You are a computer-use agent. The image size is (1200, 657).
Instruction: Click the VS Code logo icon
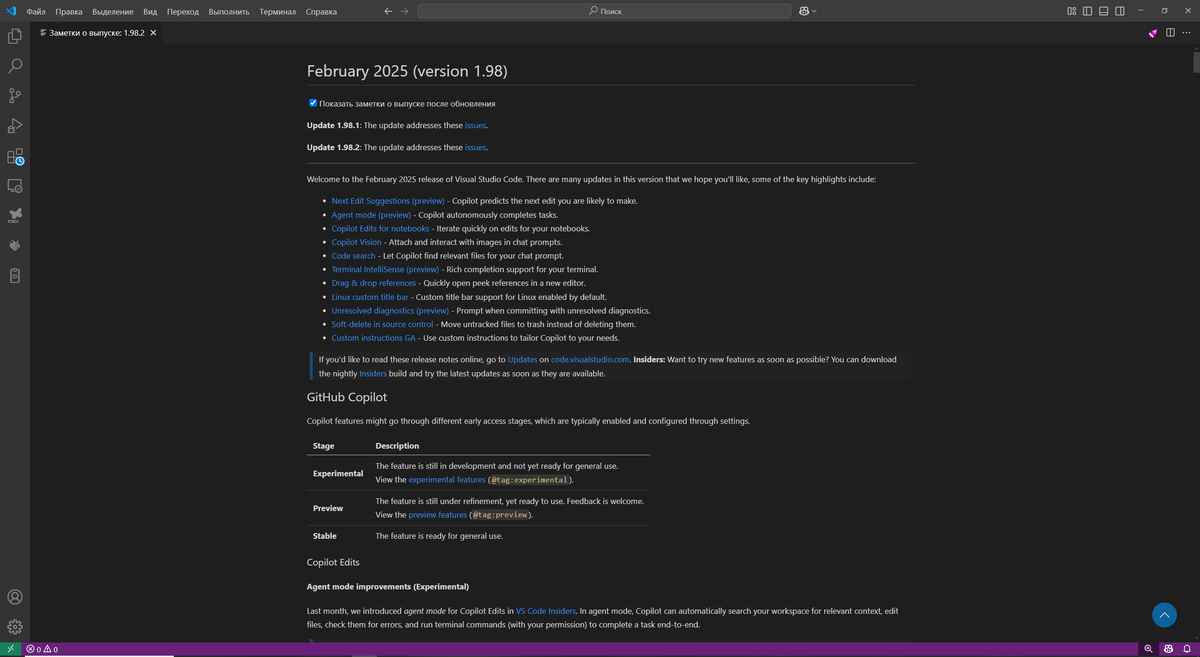tap(11, 11)
